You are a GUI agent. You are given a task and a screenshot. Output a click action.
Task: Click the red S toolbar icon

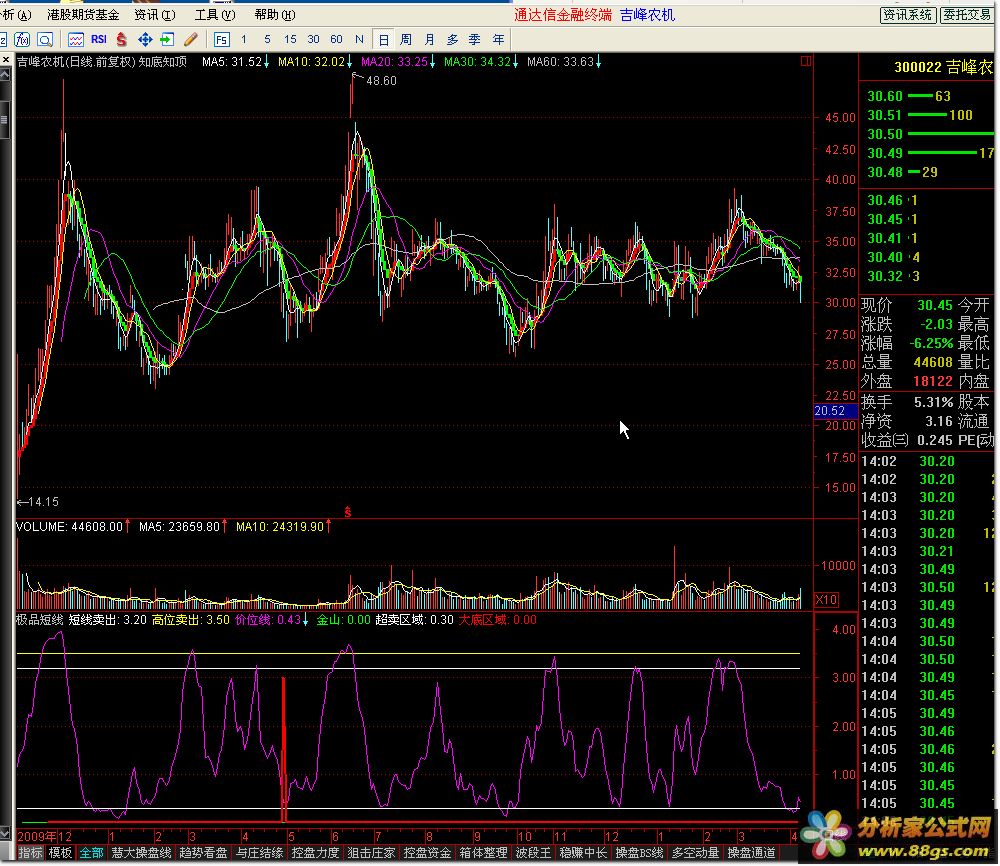(122, 40)
